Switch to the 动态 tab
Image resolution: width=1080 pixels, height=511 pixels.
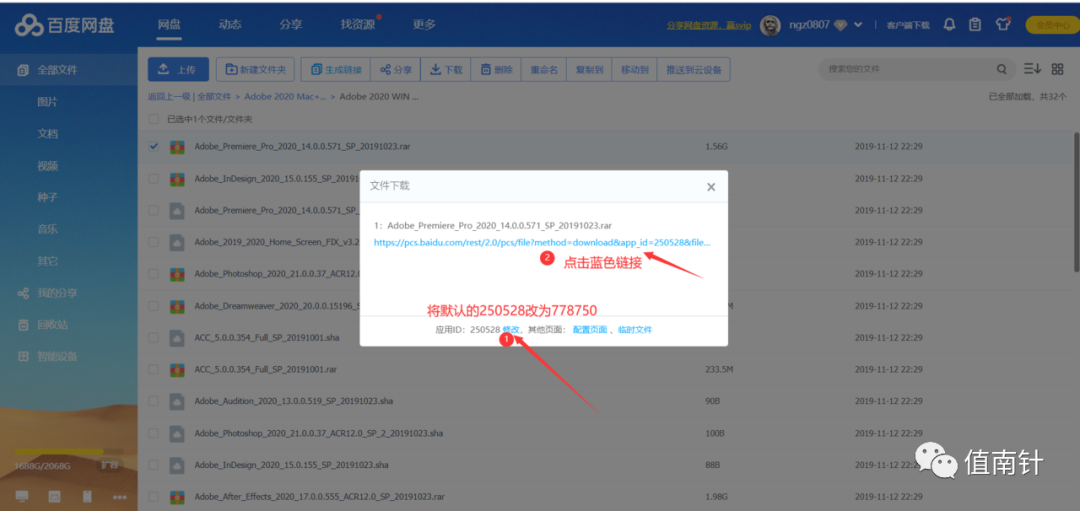pos(230,24)
